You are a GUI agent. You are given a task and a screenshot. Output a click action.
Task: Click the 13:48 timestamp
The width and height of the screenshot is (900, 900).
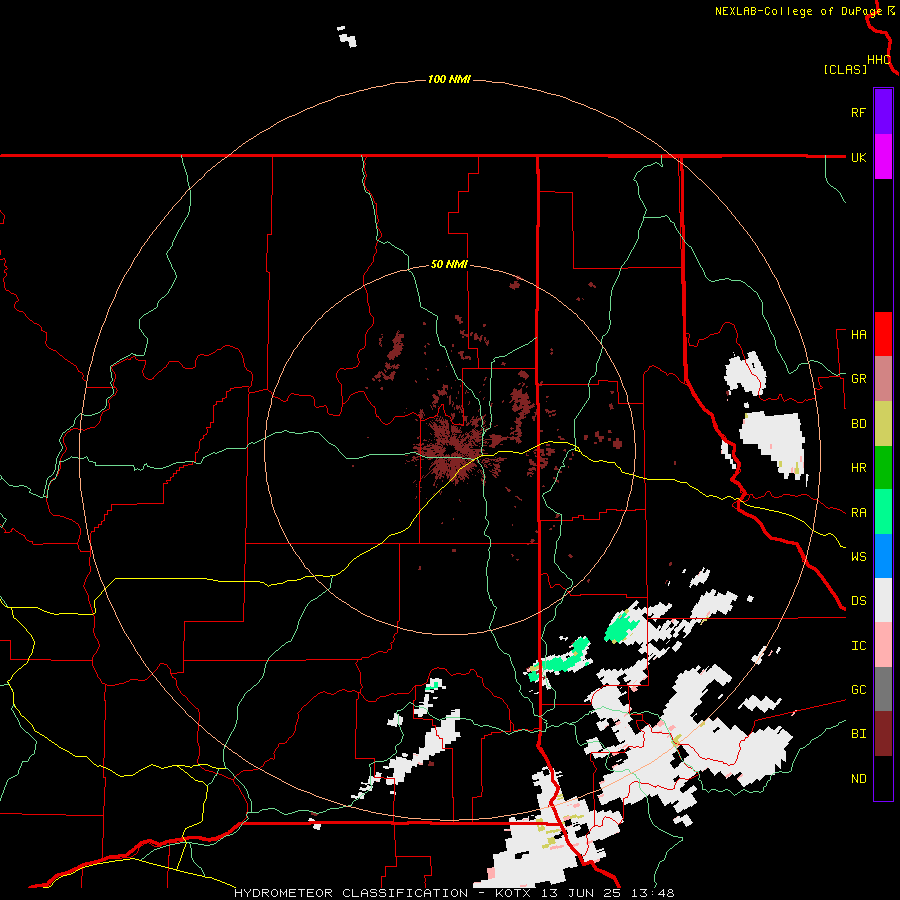click(x=654, y=893)
